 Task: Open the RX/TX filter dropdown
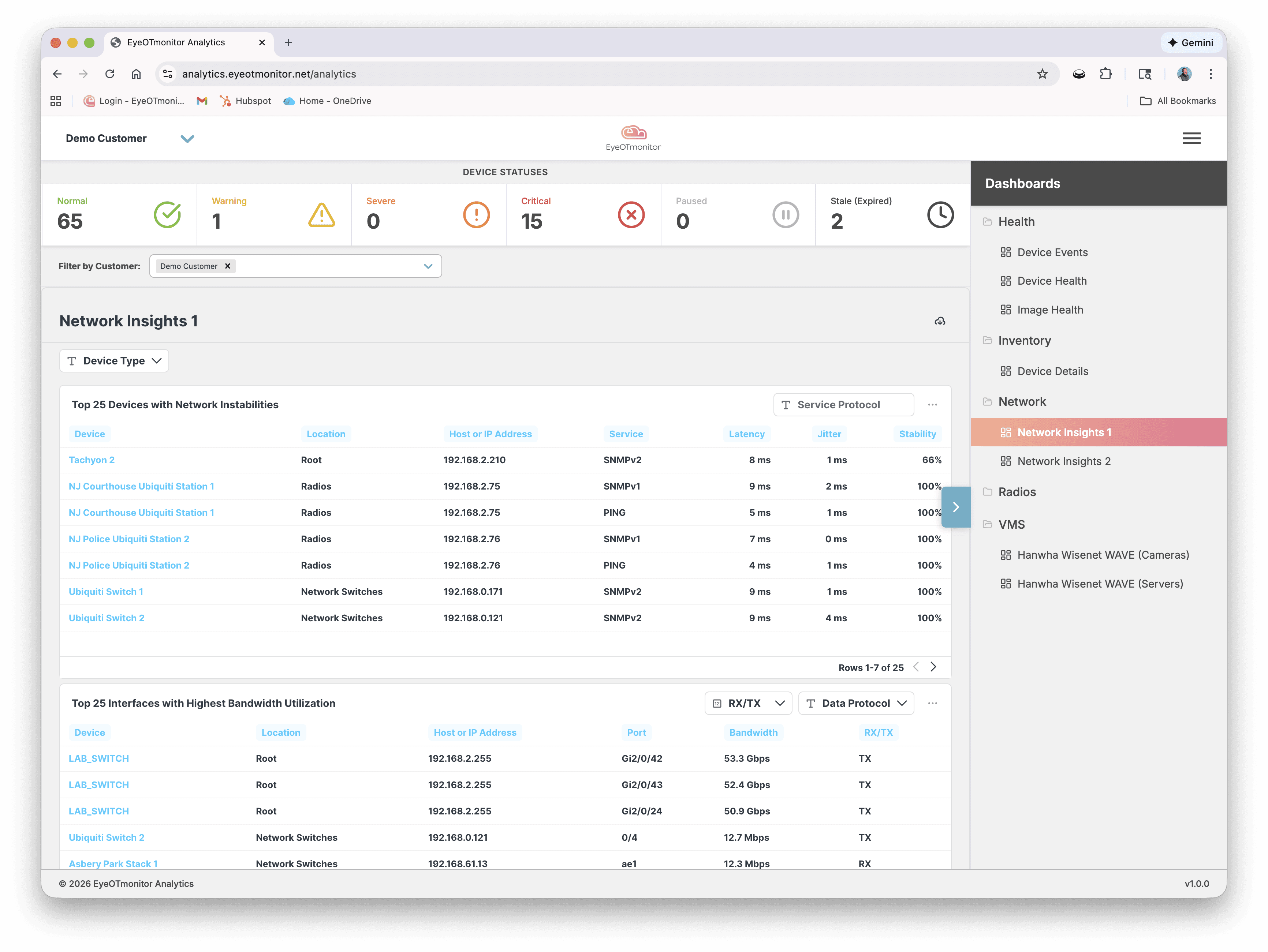coord(747,703)
